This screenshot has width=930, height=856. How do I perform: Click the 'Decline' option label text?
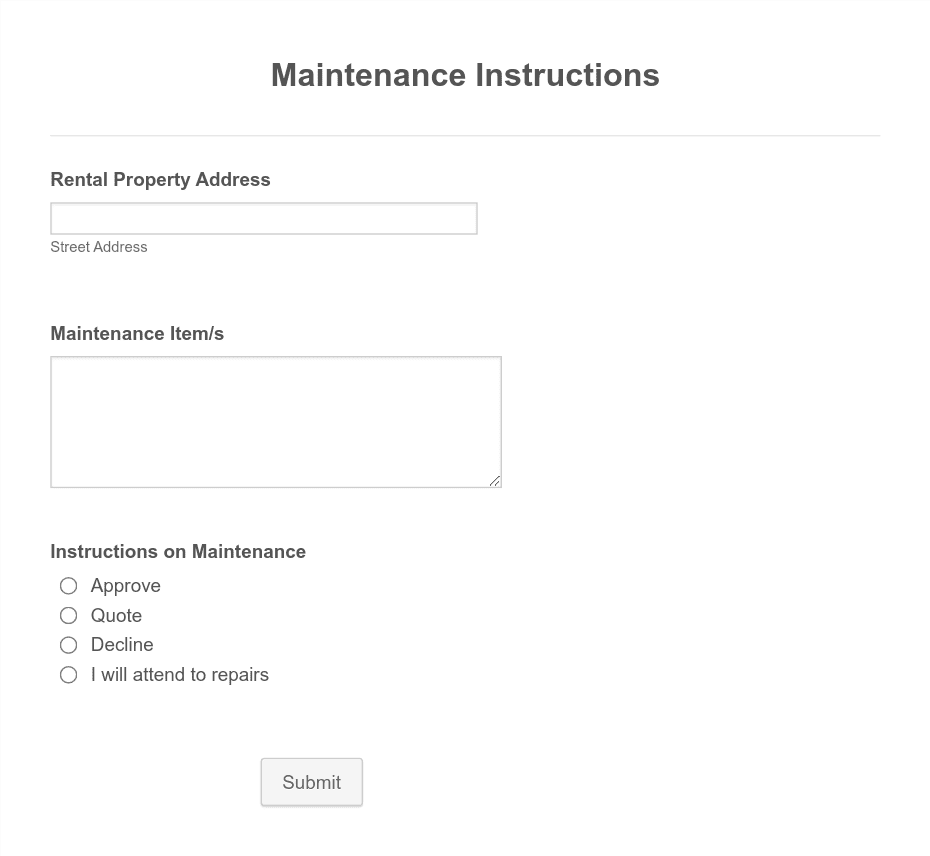click(x=122, y=645)
